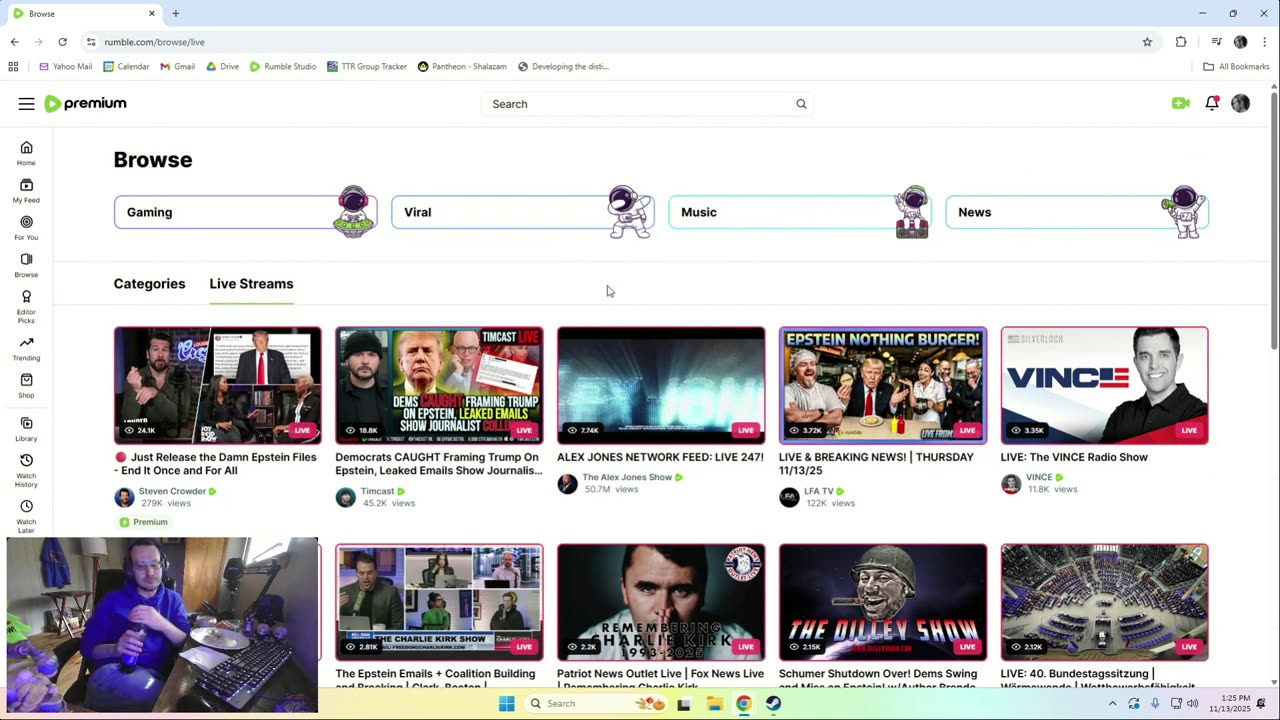This screenshot has width=1280, height=720.
Task: Open the News category
Action: click(1077, 212)
